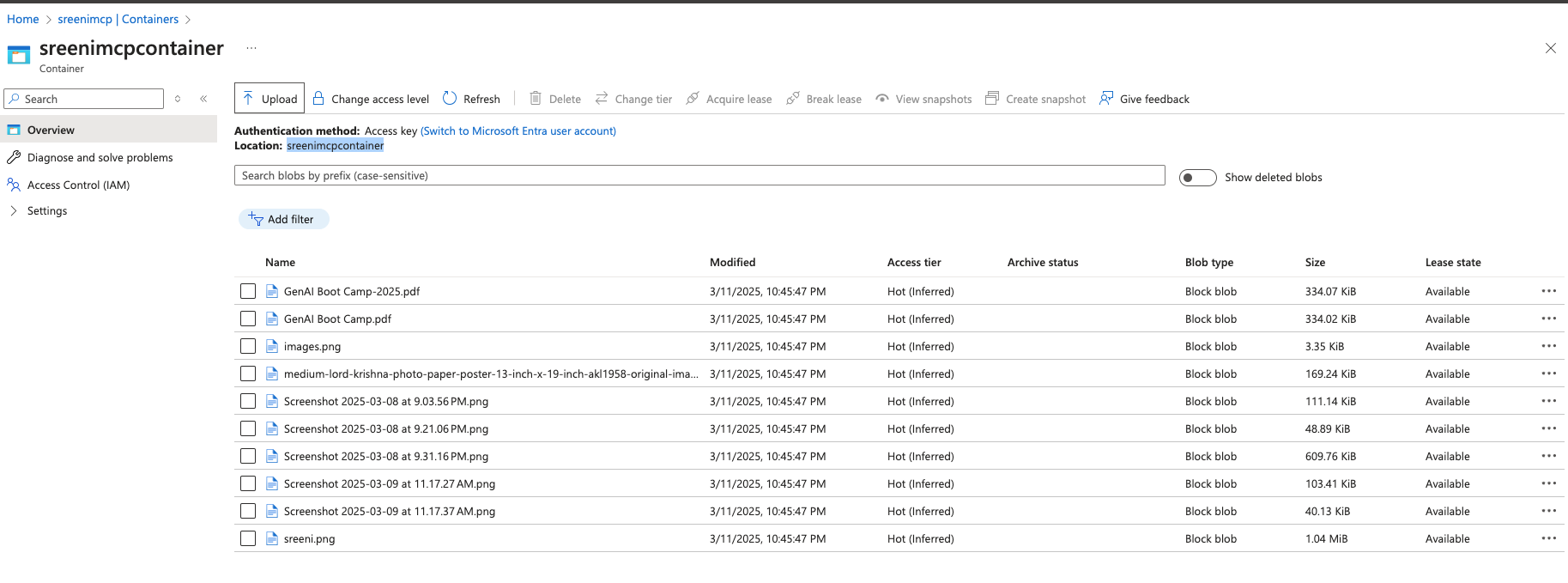
Task: Switch to Microsoft Entra user account
Action: (518, 131)
